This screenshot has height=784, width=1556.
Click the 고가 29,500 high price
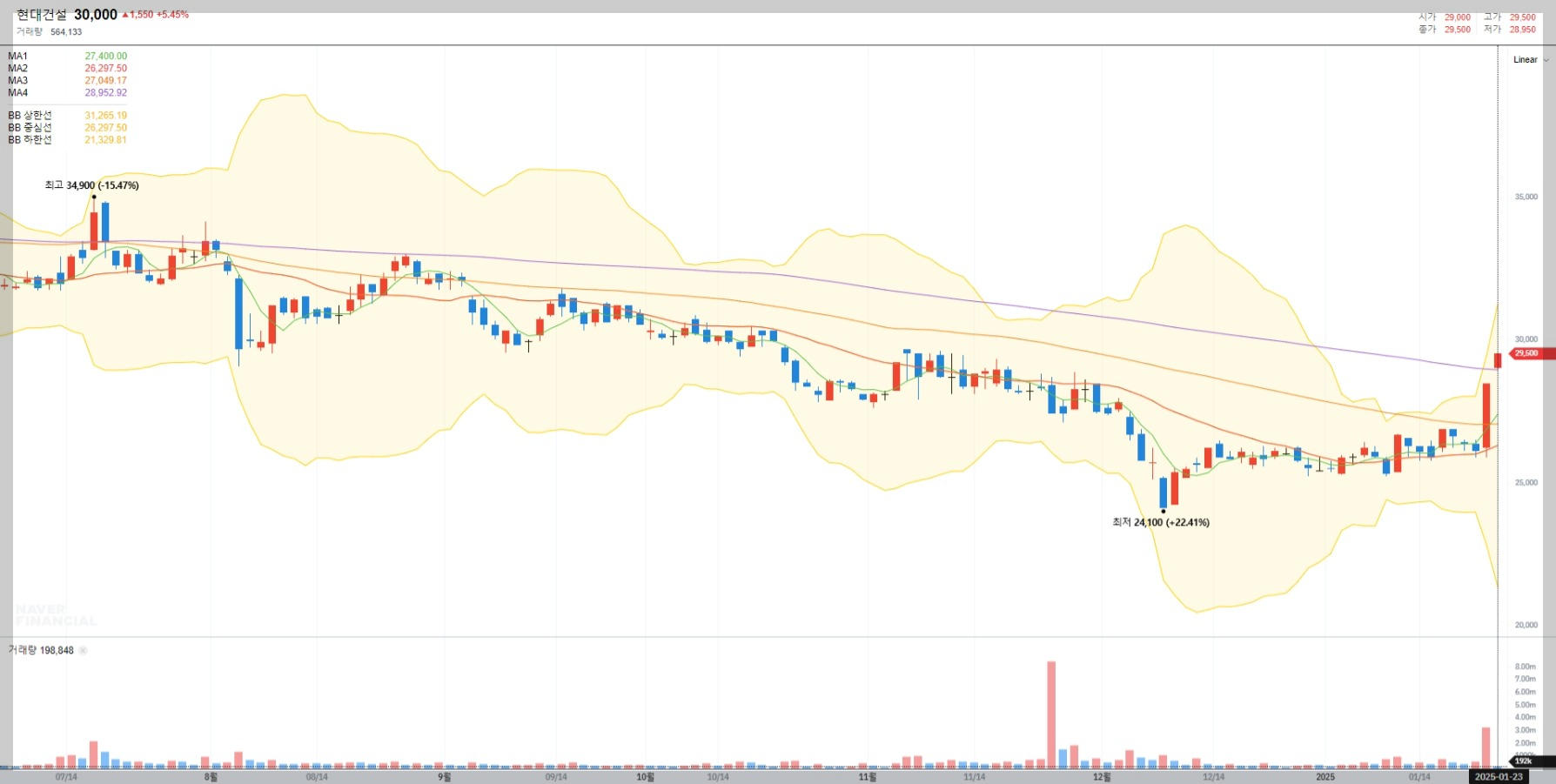(1510, 17)
